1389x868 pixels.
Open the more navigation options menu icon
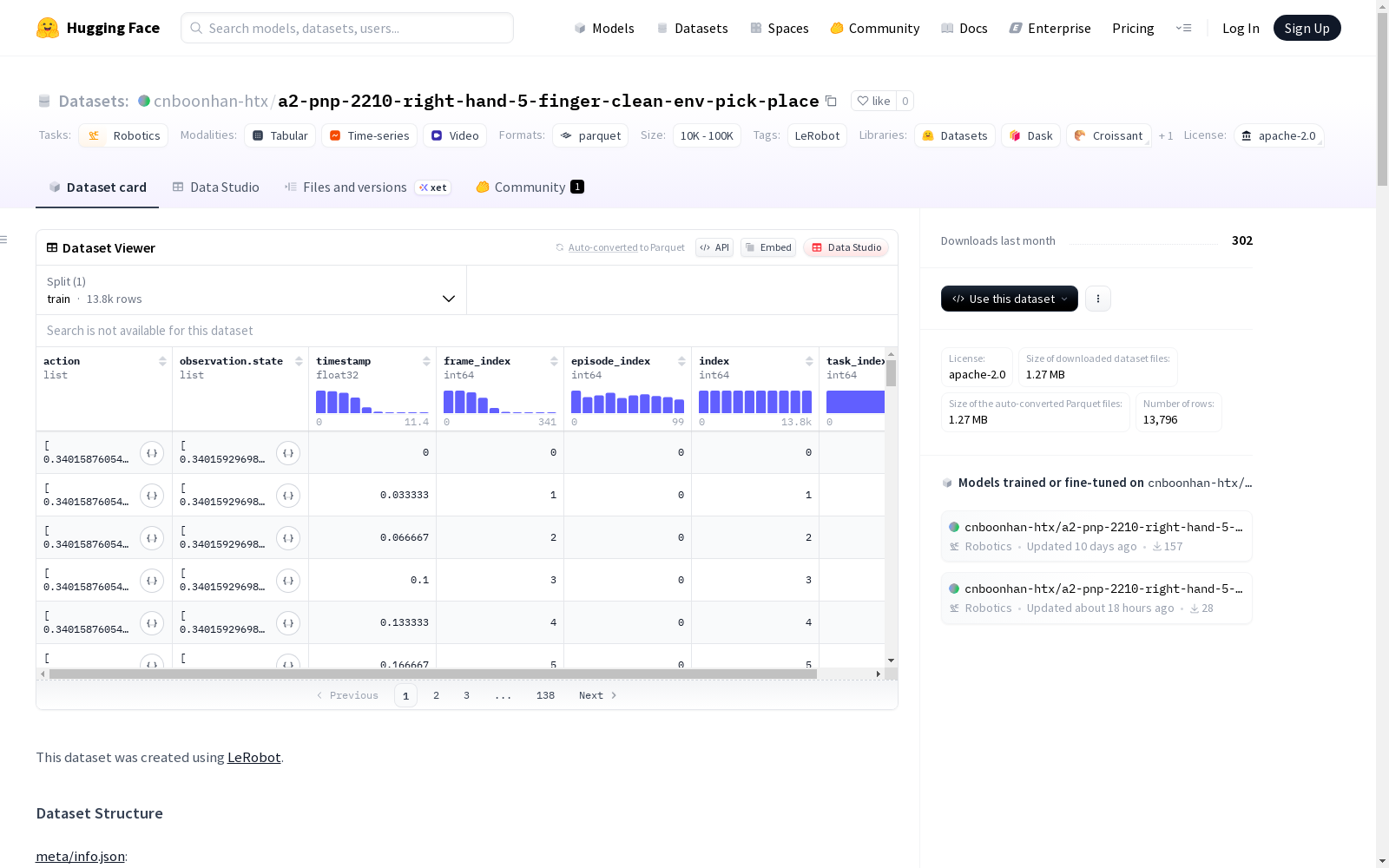(1183, 28)
